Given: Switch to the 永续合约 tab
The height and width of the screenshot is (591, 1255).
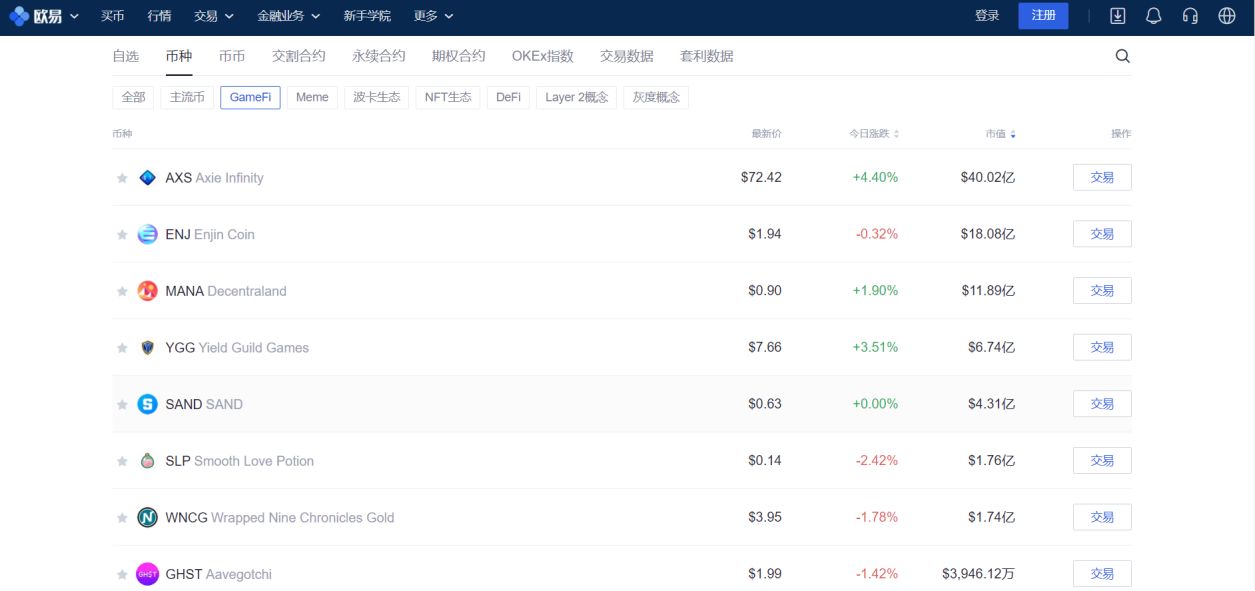Looking at the screenshot, I should tap(378, 56).
